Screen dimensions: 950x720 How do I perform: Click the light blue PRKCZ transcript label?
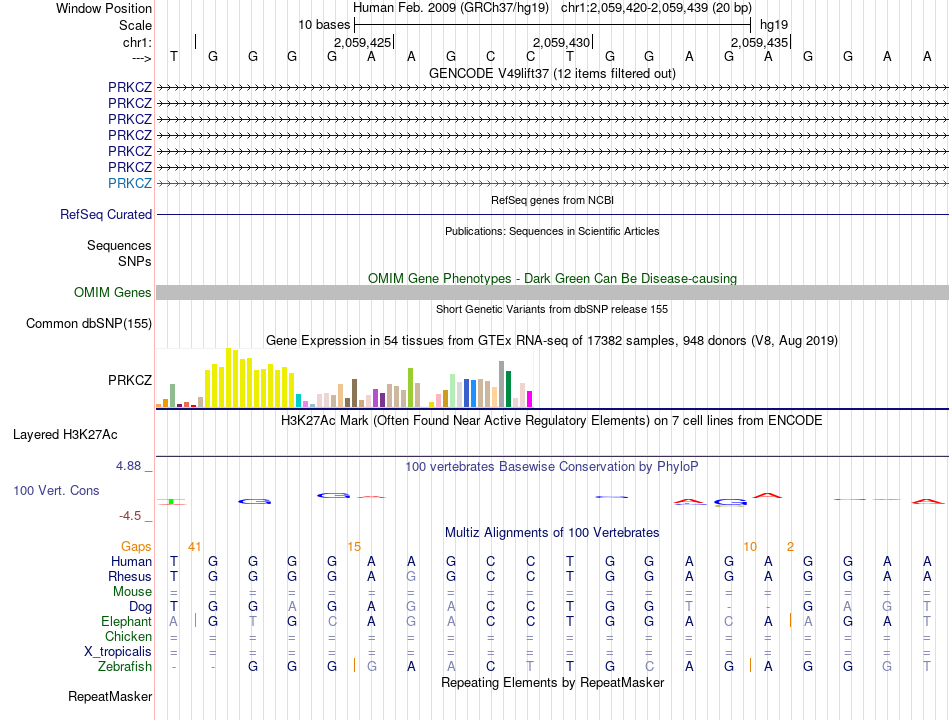(130, 183)
